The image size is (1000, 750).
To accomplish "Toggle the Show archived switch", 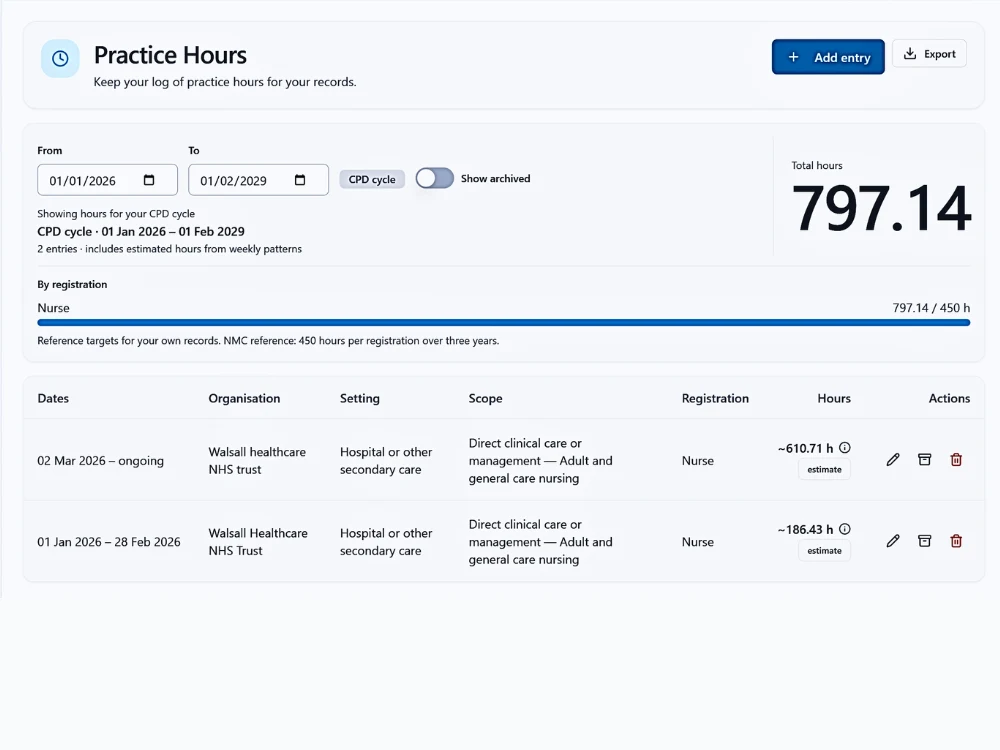I will (434, 179).
